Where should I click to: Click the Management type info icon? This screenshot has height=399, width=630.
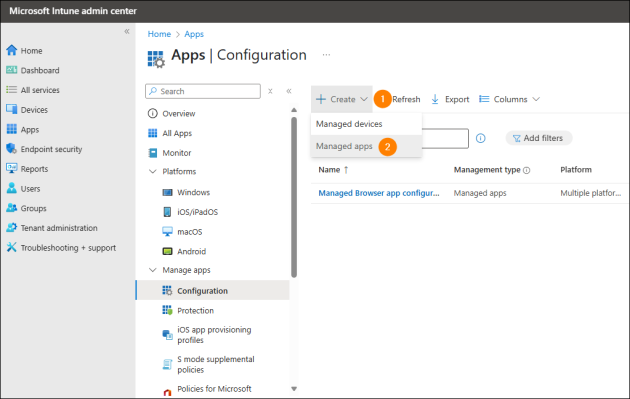click(x=527, y=170)
